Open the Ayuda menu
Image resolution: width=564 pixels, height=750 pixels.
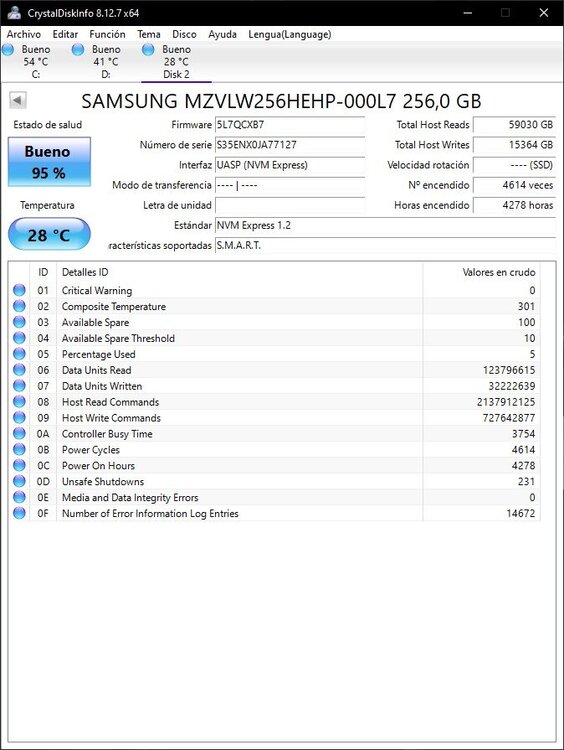(222, 34)
